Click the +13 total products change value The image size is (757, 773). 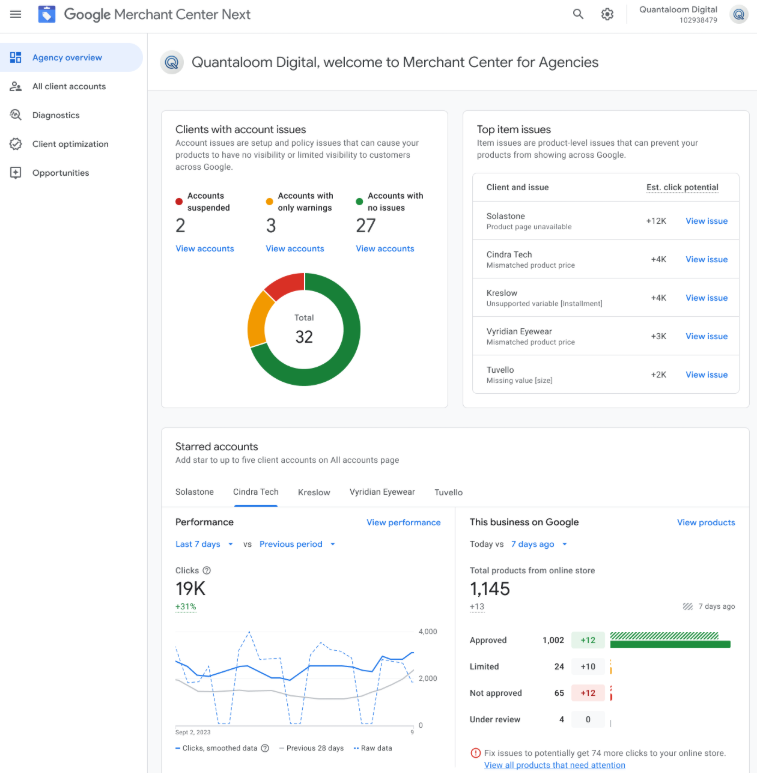(477, 606)
